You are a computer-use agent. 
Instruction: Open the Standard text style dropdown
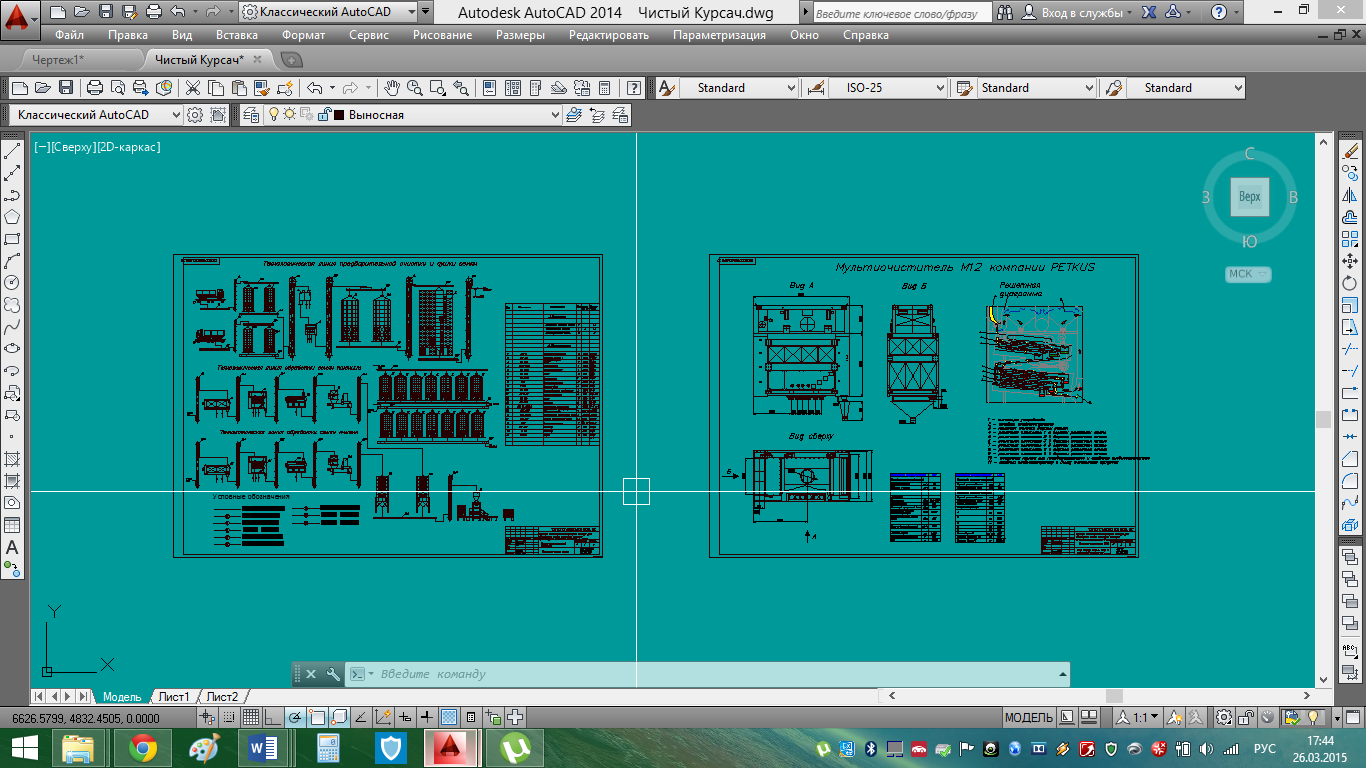739,88
